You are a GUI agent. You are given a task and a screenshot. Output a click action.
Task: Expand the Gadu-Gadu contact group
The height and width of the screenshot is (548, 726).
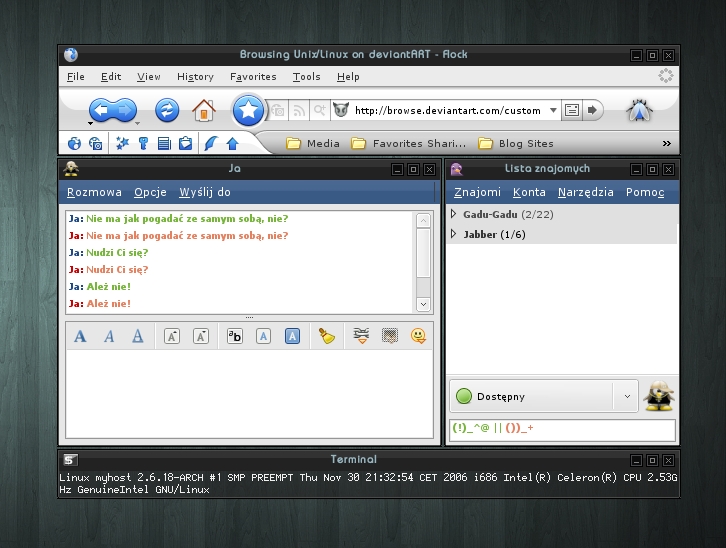point(454,214)
